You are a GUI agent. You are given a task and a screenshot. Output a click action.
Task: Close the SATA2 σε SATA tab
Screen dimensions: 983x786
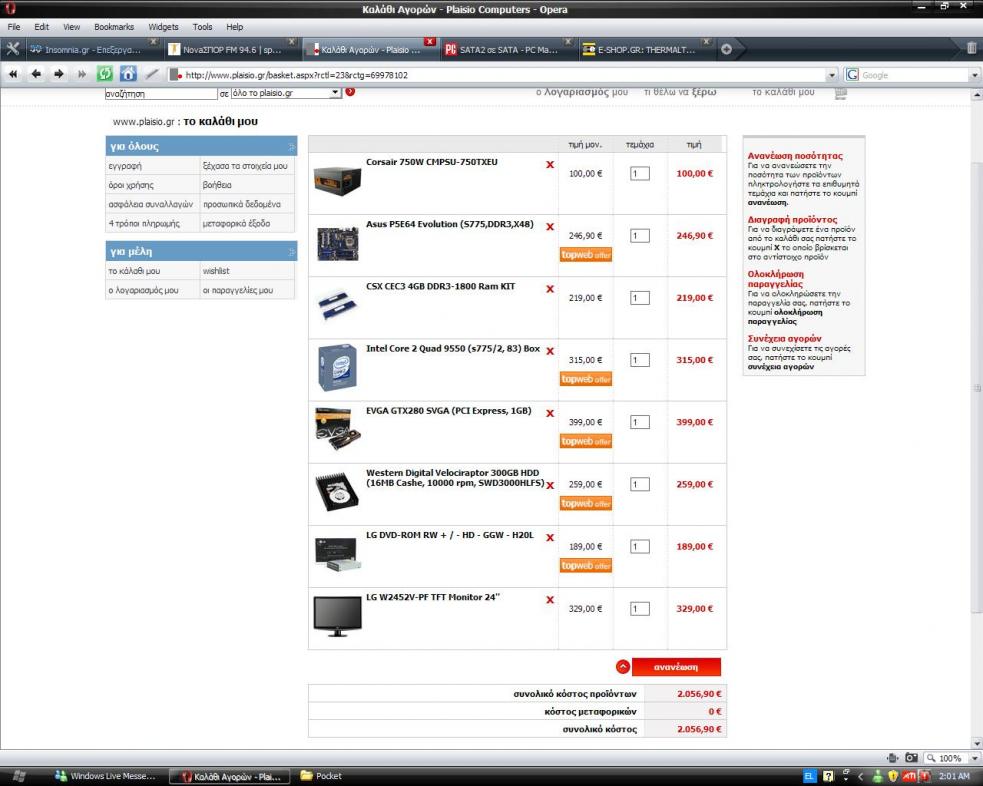tap(568, 41)
